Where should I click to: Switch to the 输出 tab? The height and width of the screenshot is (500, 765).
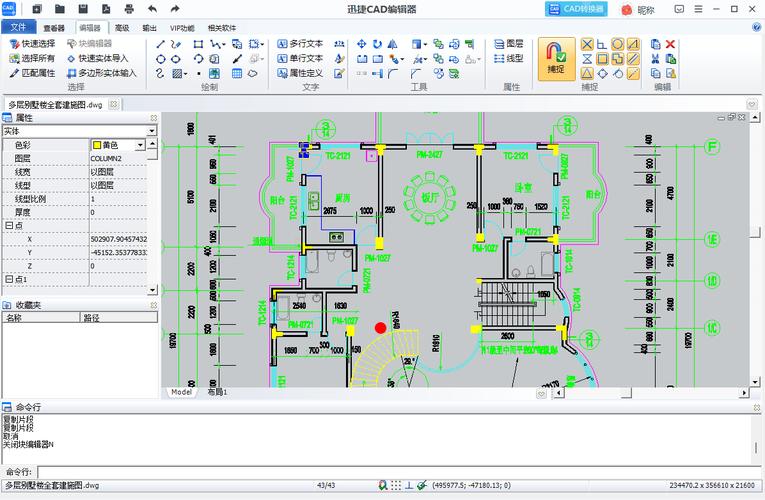tap(149, 28)
